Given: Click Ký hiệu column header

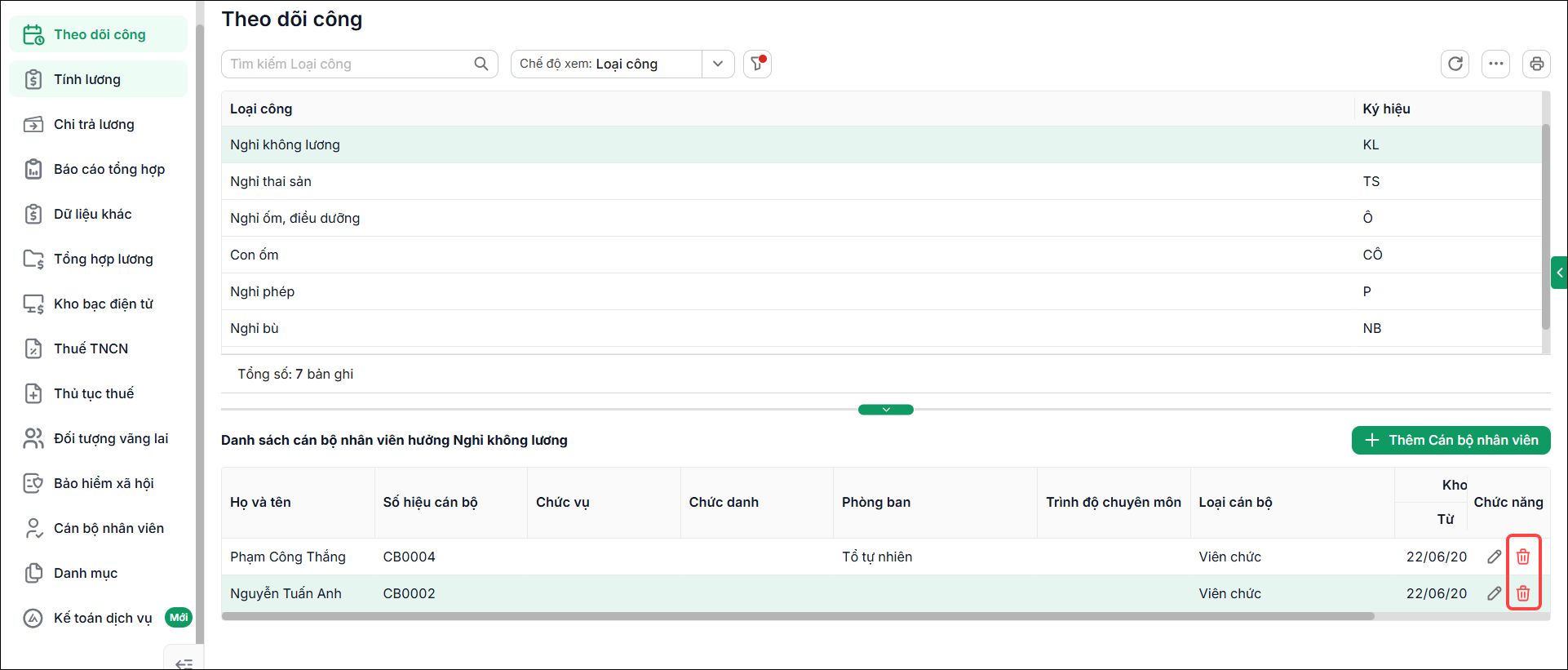Looking at the screenshot, I should coord(1447,109).
